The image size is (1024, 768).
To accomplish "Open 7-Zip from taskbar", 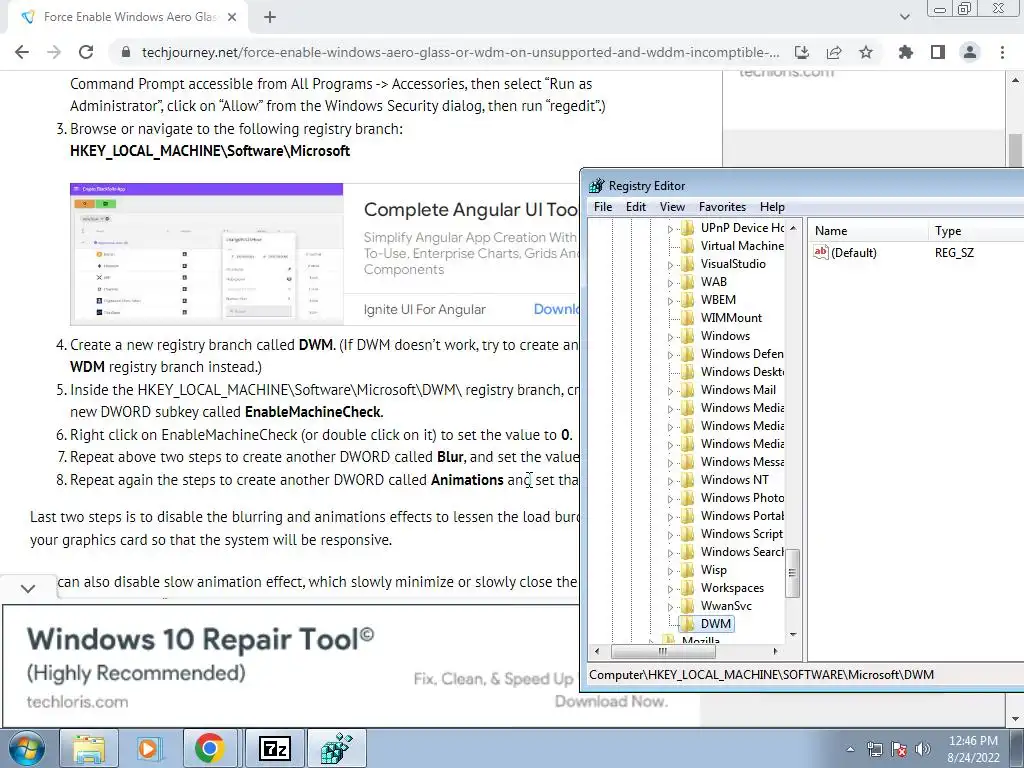I will tap(274, 748).
